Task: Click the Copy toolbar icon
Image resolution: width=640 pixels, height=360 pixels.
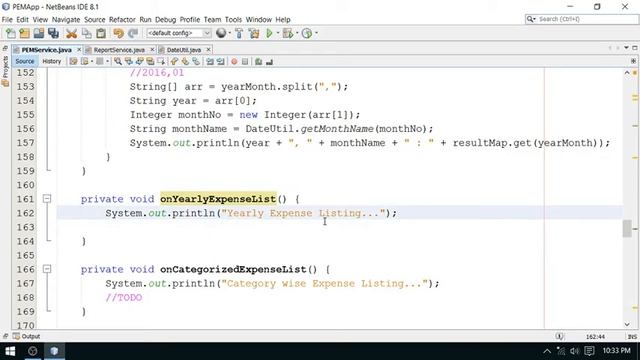Action: coord(87,33)
